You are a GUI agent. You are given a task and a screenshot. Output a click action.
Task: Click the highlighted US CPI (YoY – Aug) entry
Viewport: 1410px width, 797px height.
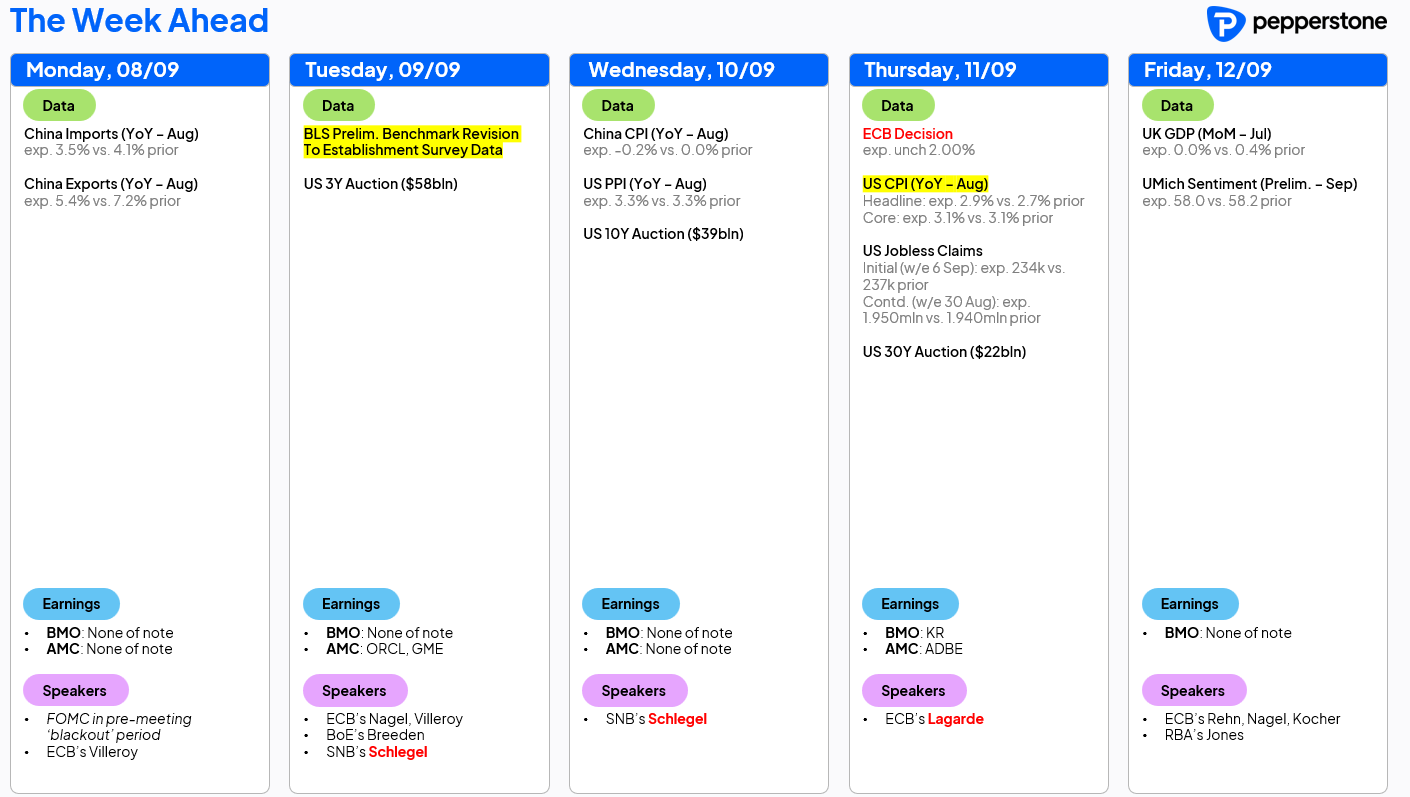point(925,184)
